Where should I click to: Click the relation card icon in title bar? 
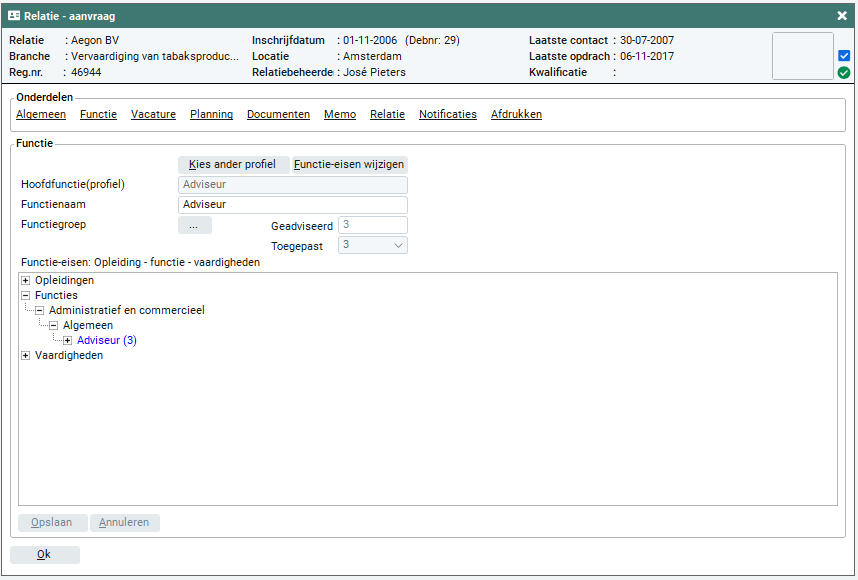[x=15, y=16]
